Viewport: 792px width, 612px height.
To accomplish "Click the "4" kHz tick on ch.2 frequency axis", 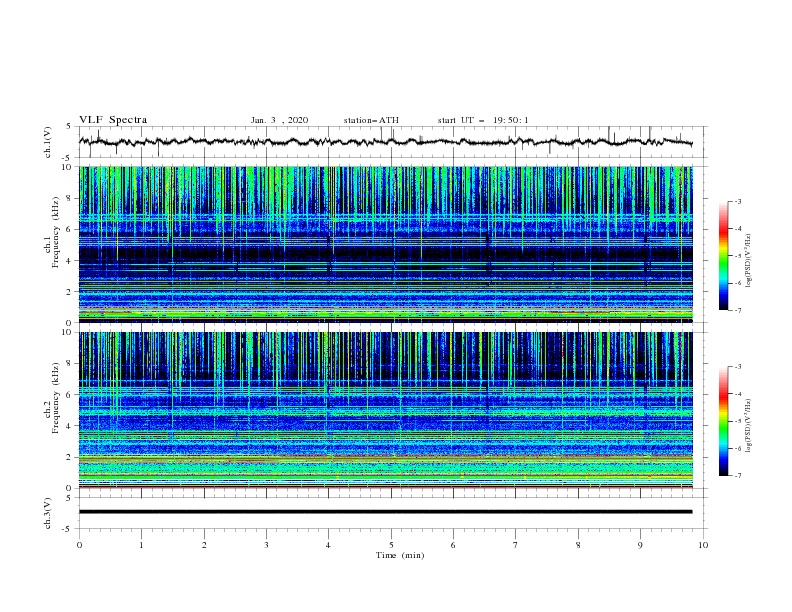I will click(70, 426).
